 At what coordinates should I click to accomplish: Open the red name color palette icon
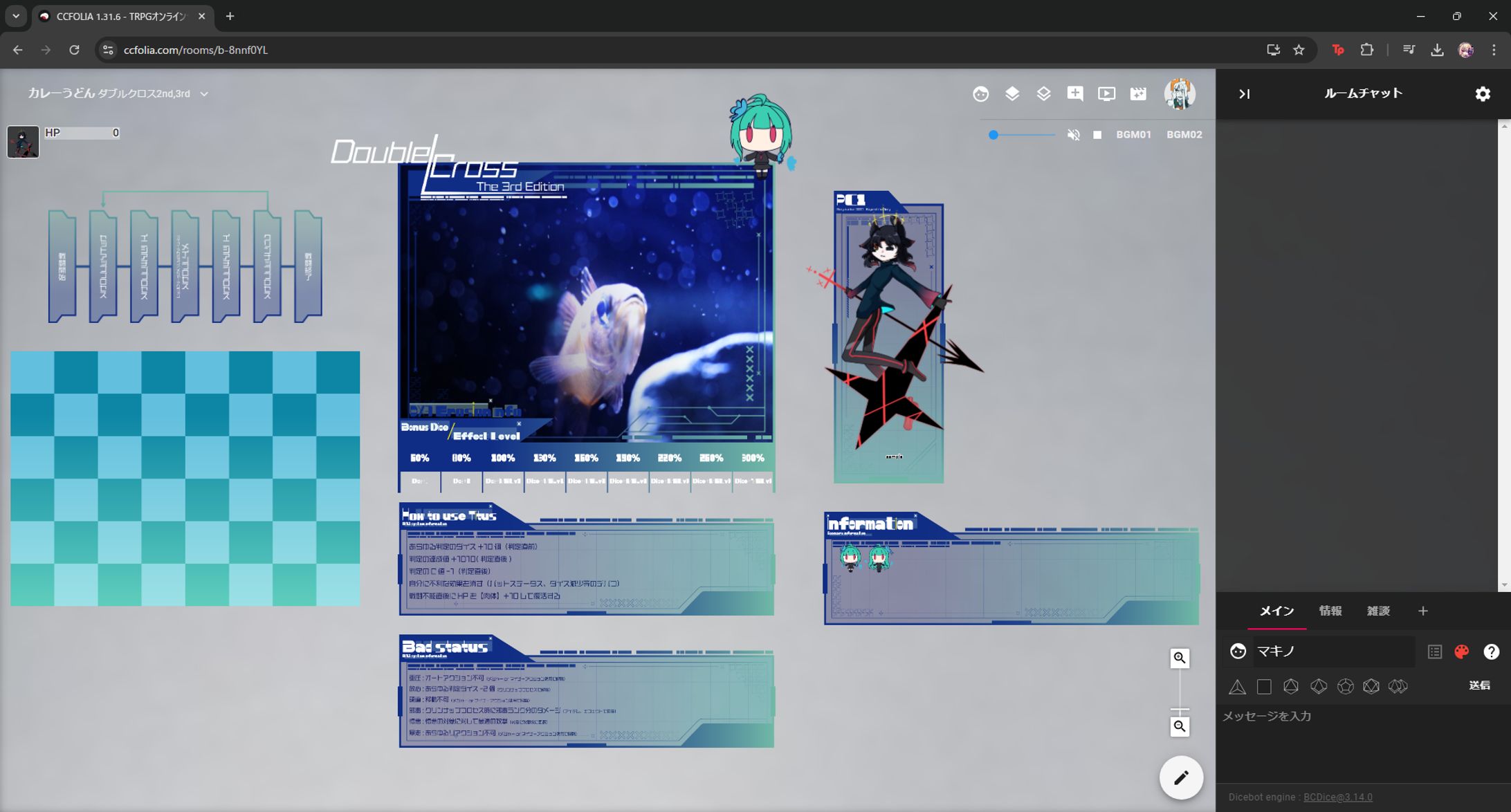point(1462,652)
